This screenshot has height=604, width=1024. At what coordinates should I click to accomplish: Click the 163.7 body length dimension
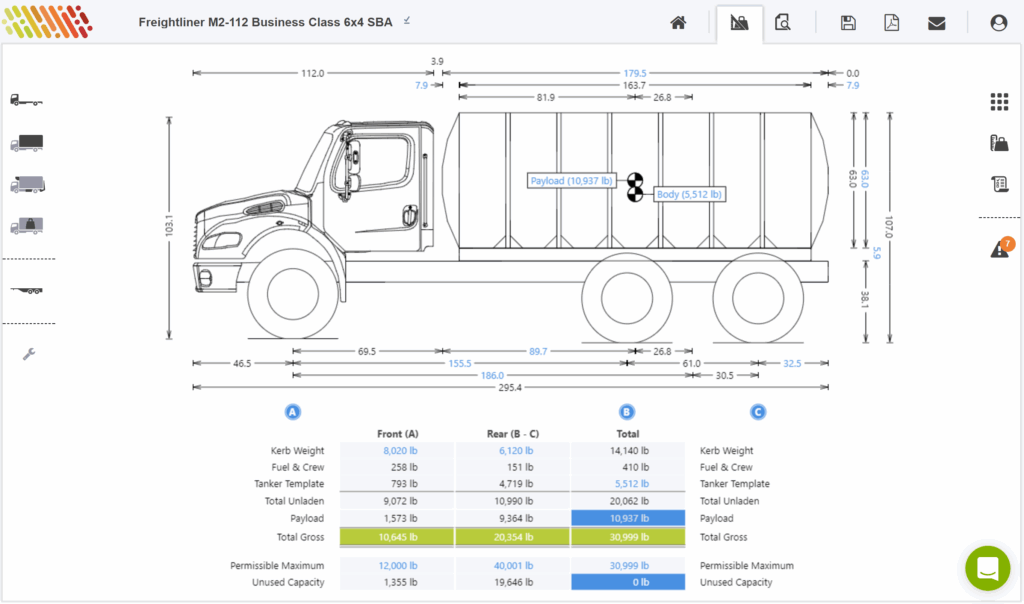click(x=633, y=86)
